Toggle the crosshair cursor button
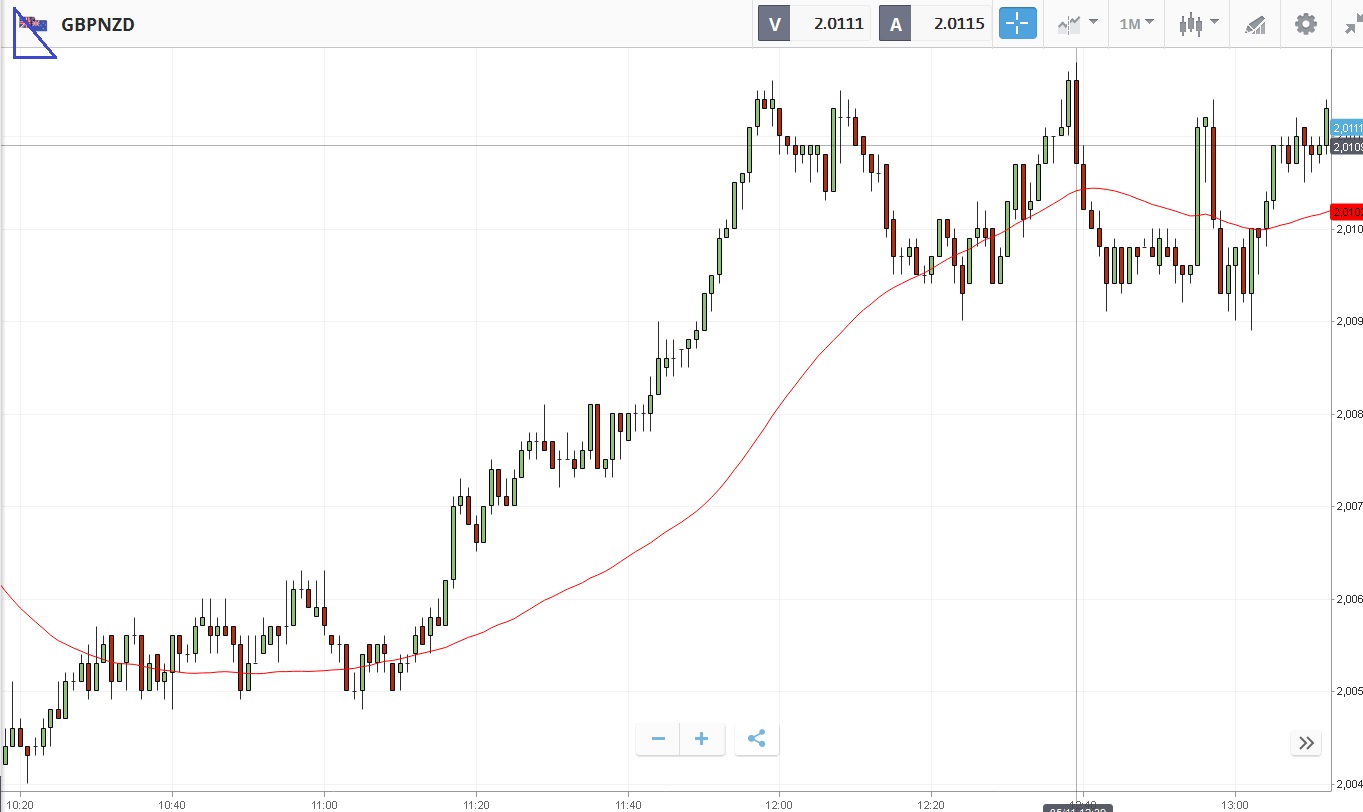The height and width of the screenshot is (812, 1363). point(1018,24)
